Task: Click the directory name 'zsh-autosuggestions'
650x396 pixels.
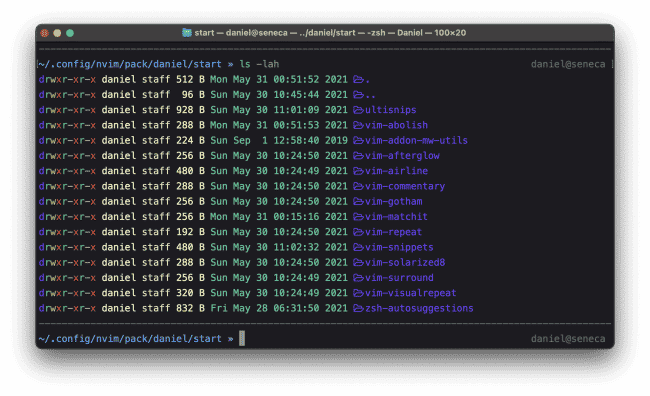Action: click(x=419, y=309)
